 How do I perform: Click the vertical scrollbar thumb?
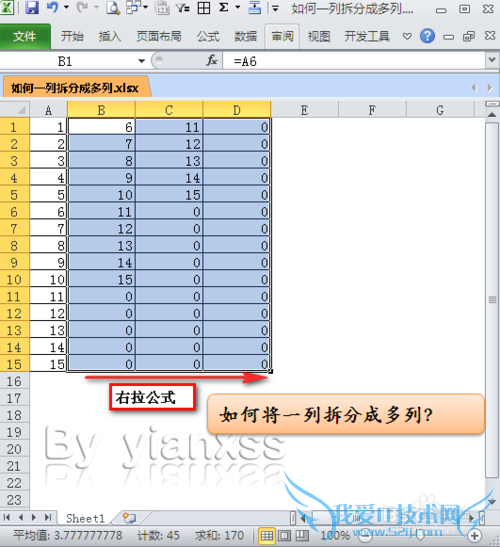[x=492, y=299]
